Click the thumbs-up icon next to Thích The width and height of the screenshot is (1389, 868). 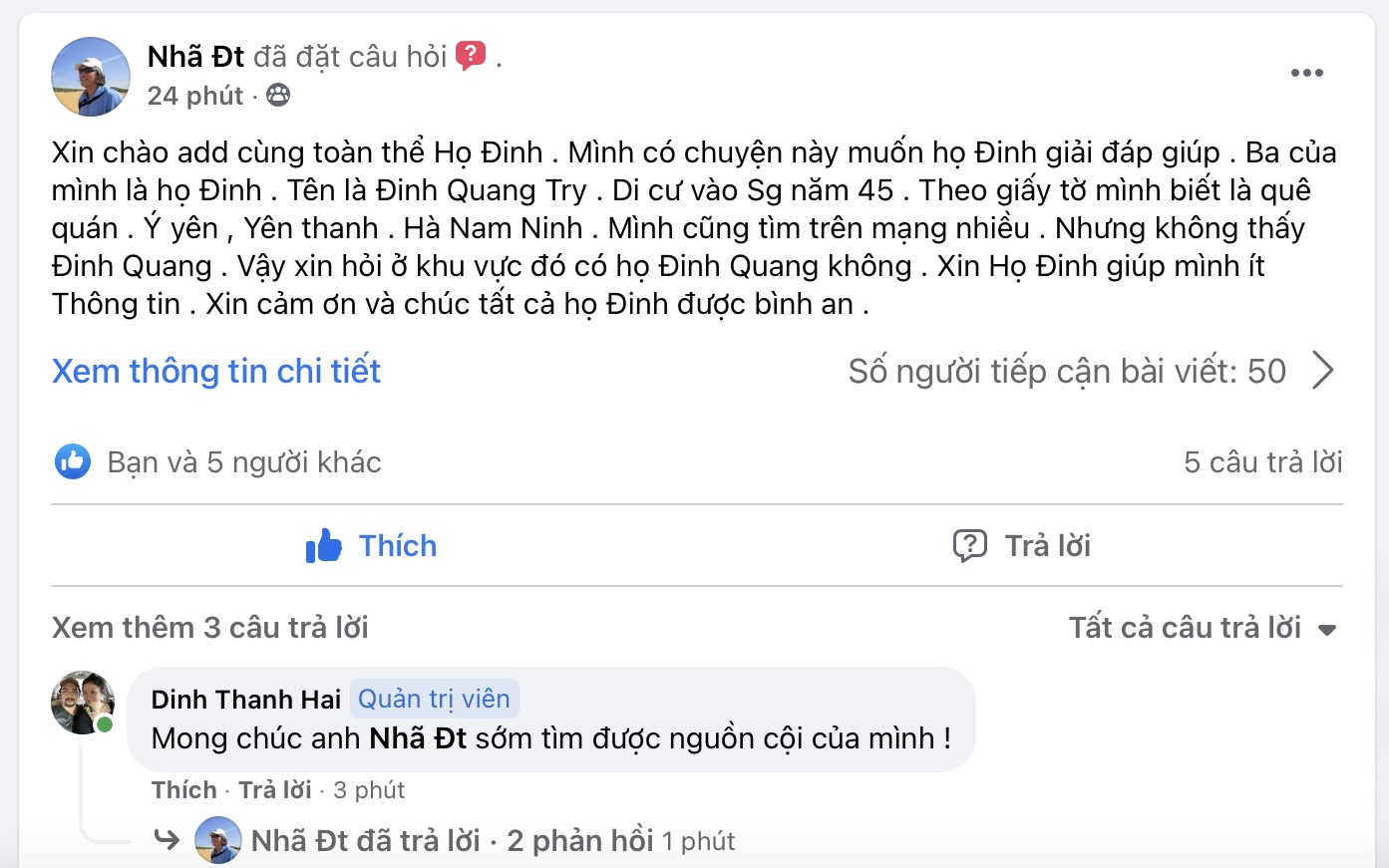(324, 545)
